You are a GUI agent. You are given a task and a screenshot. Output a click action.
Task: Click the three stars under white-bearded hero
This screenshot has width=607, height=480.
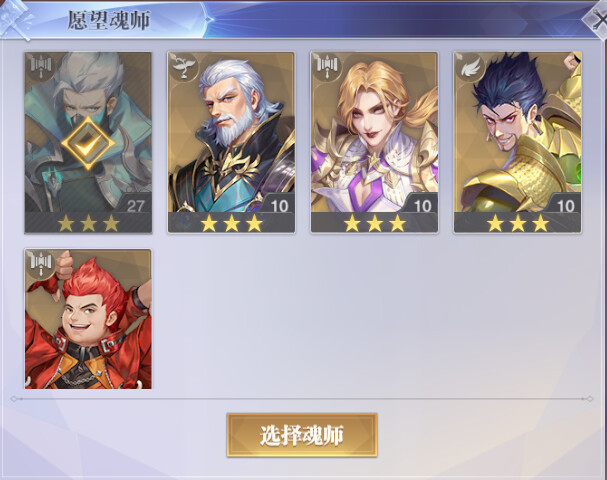tap(231, 223)
